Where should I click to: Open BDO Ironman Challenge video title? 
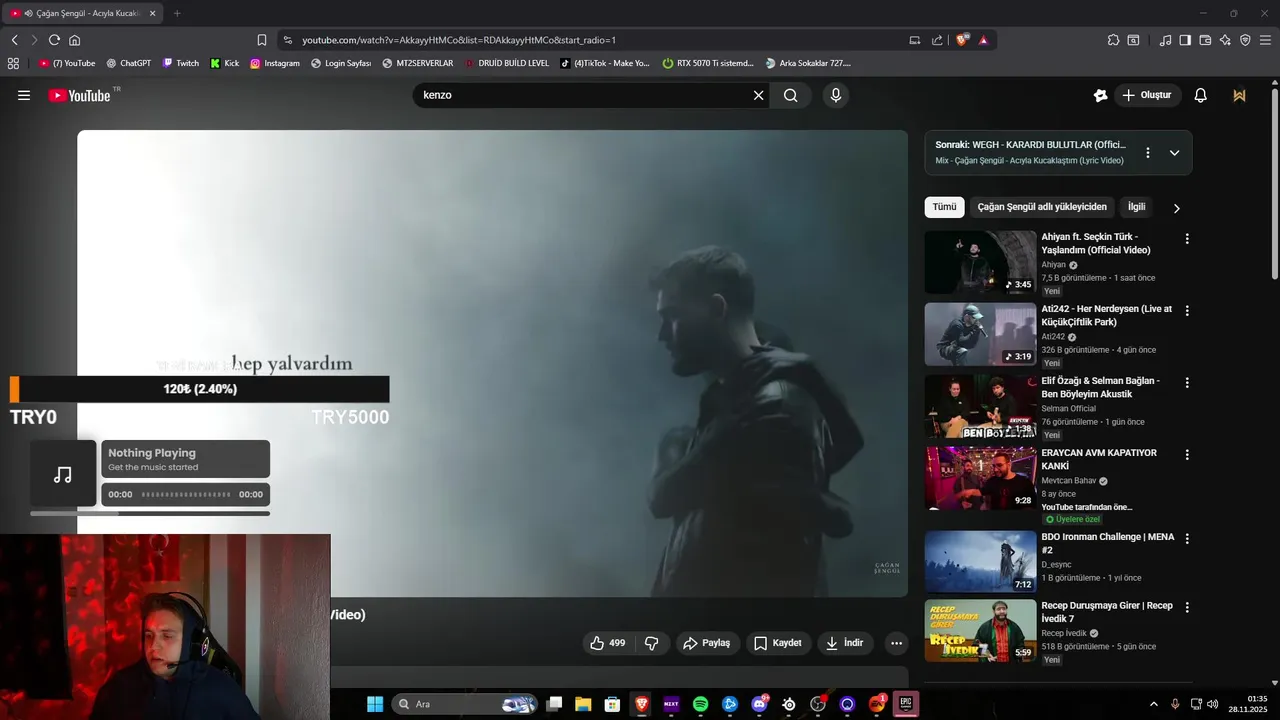tap(1108, 543)
